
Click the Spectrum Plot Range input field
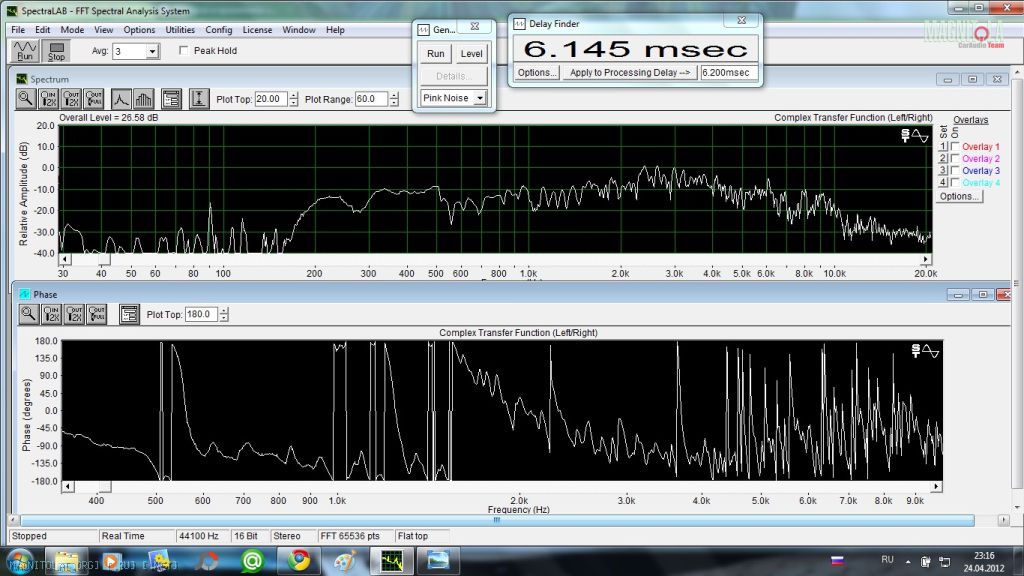[372, 99]
